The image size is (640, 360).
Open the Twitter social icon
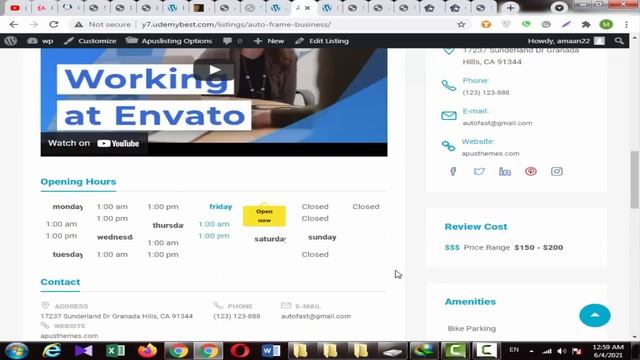point(479,171)
